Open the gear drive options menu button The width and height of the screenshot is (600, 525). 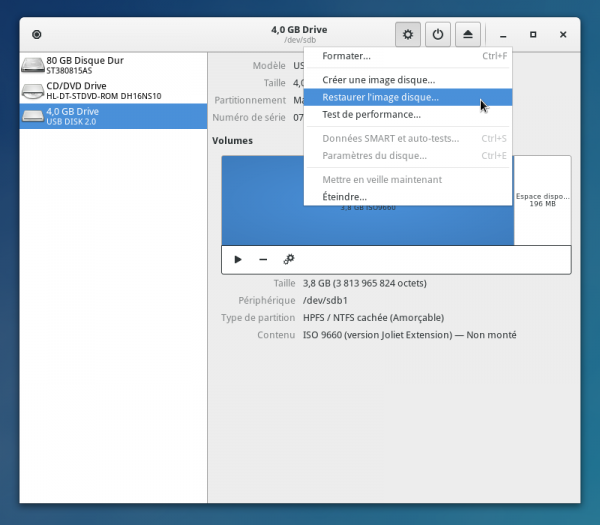tap(407, 34)
